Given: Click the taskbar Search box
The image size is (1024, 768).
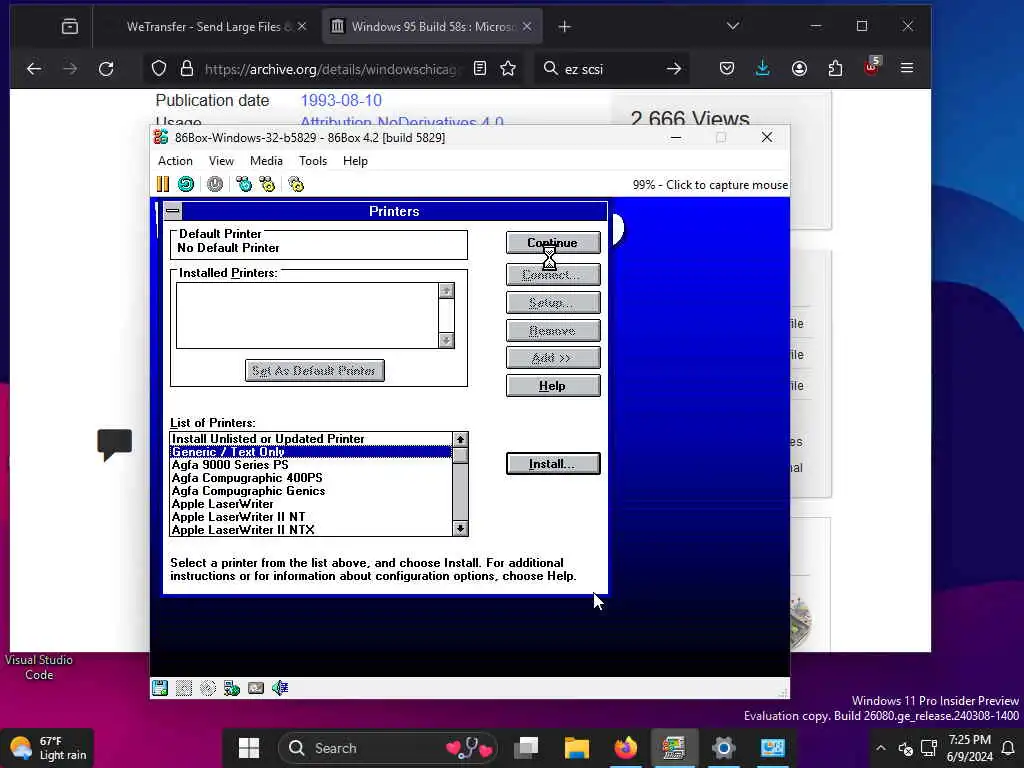Looking at the screenshot, I should click(x=388, y=748).
